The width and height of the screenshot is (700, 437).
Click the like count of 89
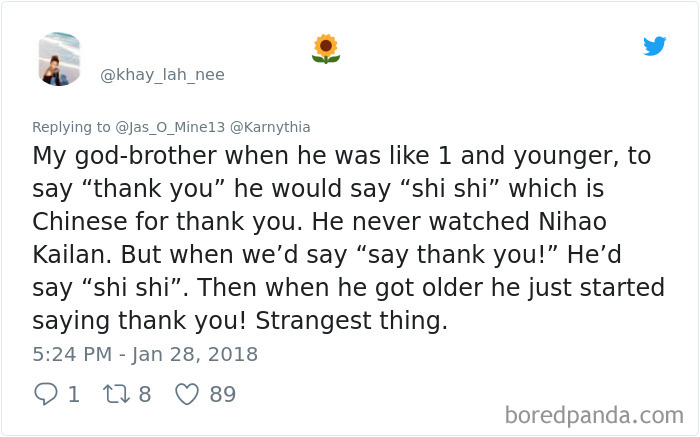coord(222,394)
